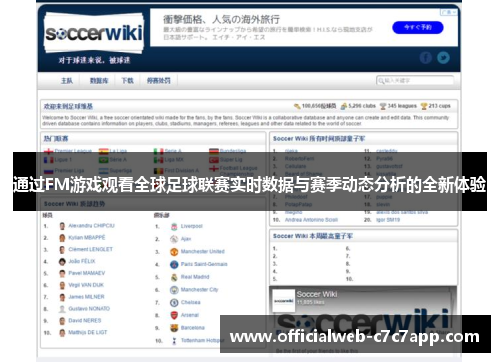Open user Andrea Antonino Scali's profile link
This screenshot has height=362, width=500.
[311, 220]
